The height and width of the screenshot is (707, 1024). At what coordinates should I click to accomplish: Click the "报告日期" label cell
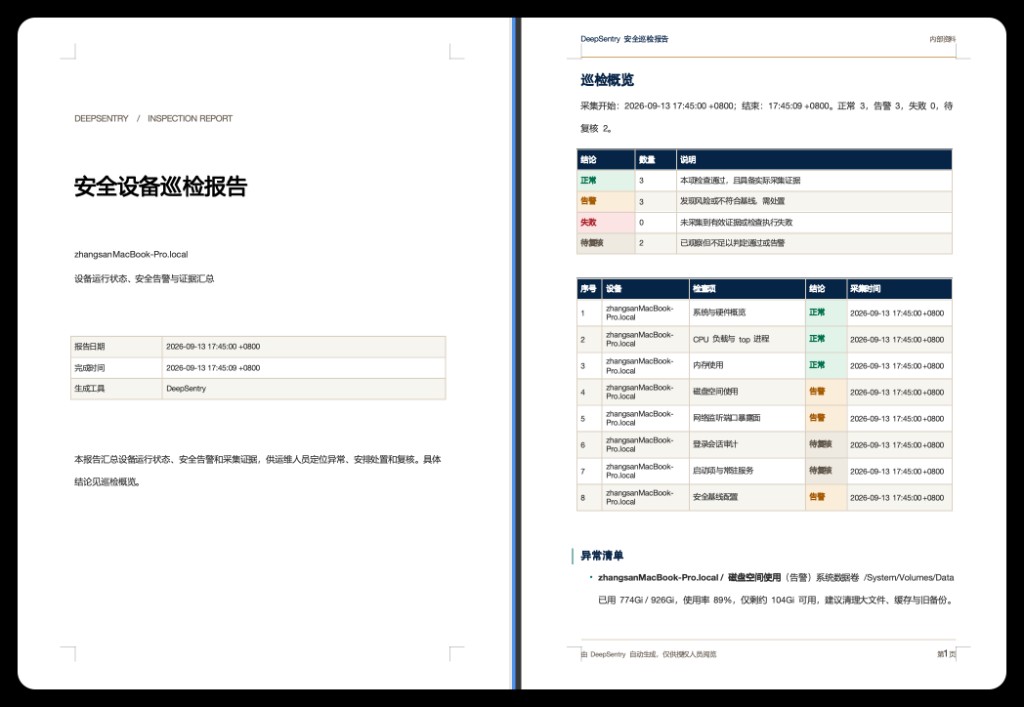116,347
